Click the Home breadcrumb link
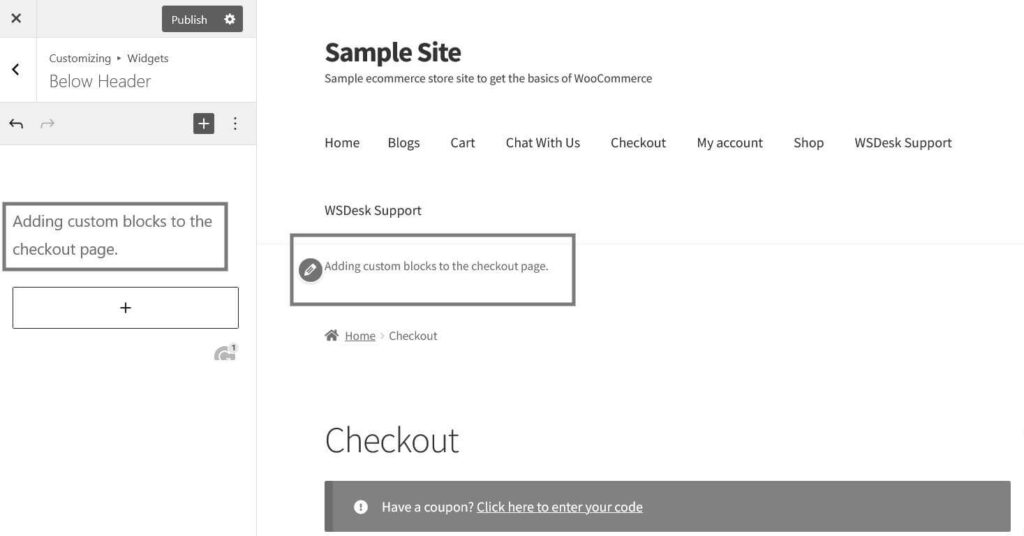Image resolution: width=1024 pixels, height=536 pixels. coord(360,336)
